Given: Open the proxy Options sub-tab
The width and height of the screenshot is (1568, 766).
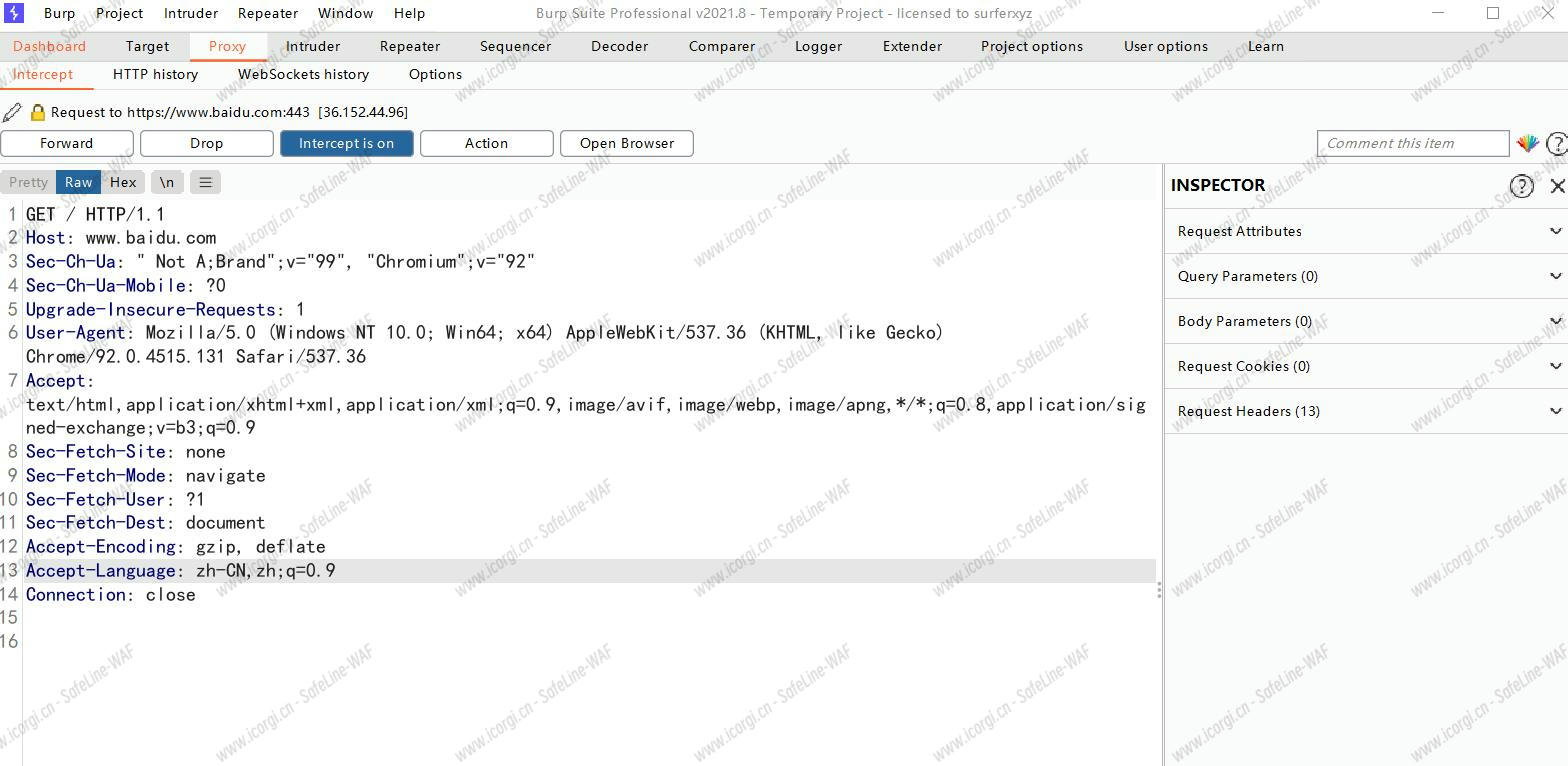Looking at the screenshot, I should pos(435,74).
